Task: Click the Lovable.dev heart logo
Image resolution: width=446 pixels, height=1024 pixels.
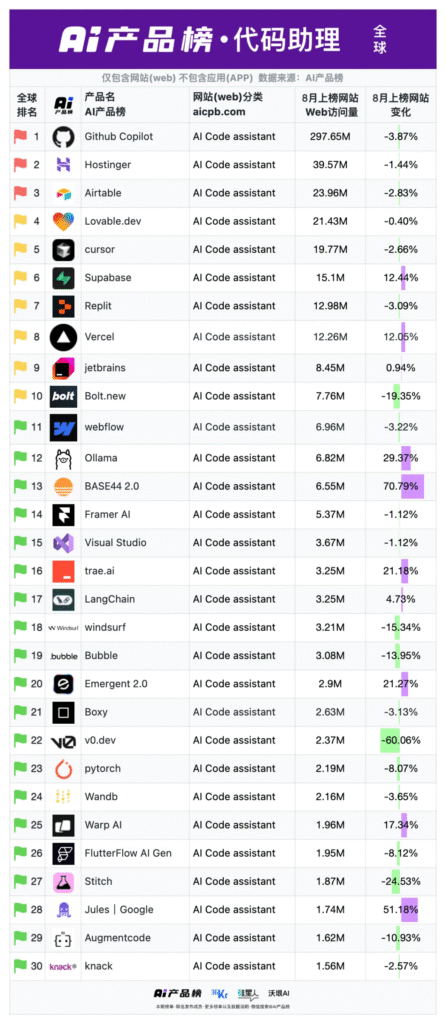Action: click(63, 221)
